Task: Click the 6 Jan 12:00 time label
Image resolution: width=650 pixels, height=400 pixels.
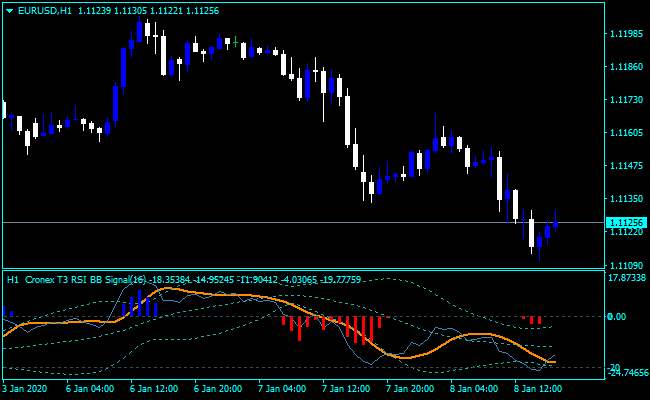Action: click(154, 389)
